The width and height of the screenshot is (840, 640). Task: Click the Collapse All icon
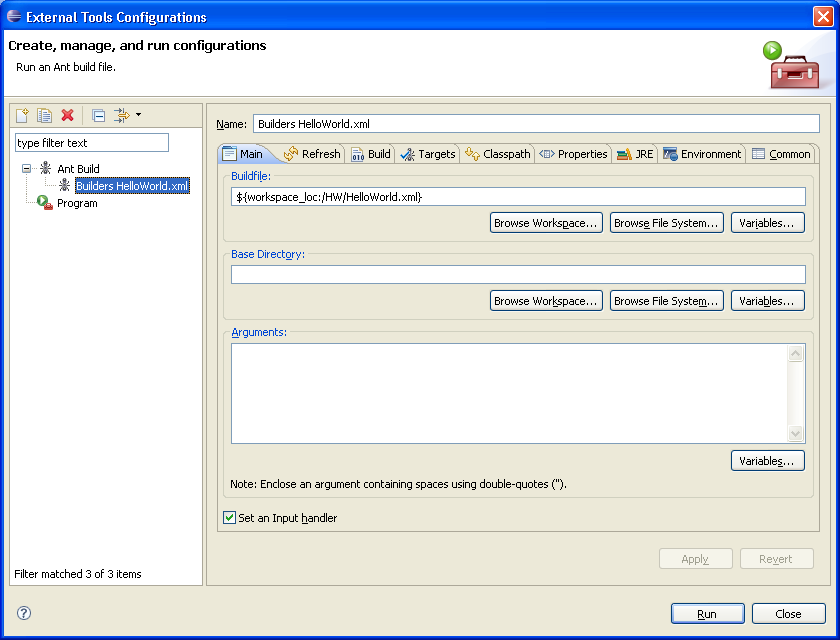[99, 115]
